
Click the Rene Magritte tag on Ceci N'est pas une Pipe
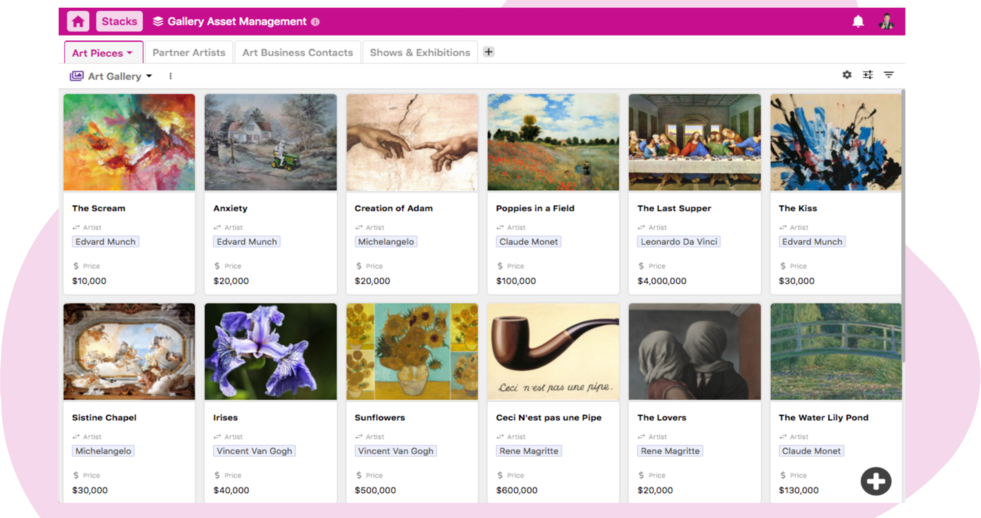click(x=529, y=451)
